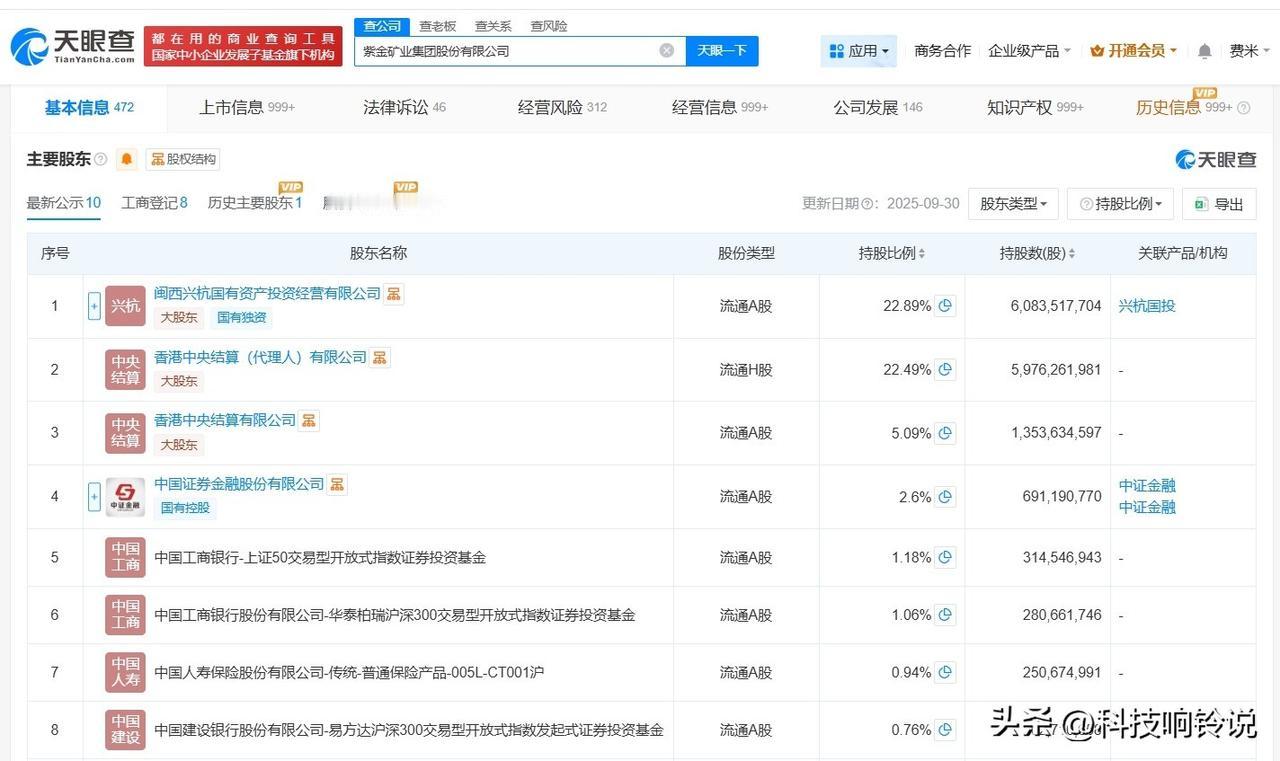Expand row 4 中国证券金融 with plus button
This screenshot has height=761, width=1280.
(94, 497)
